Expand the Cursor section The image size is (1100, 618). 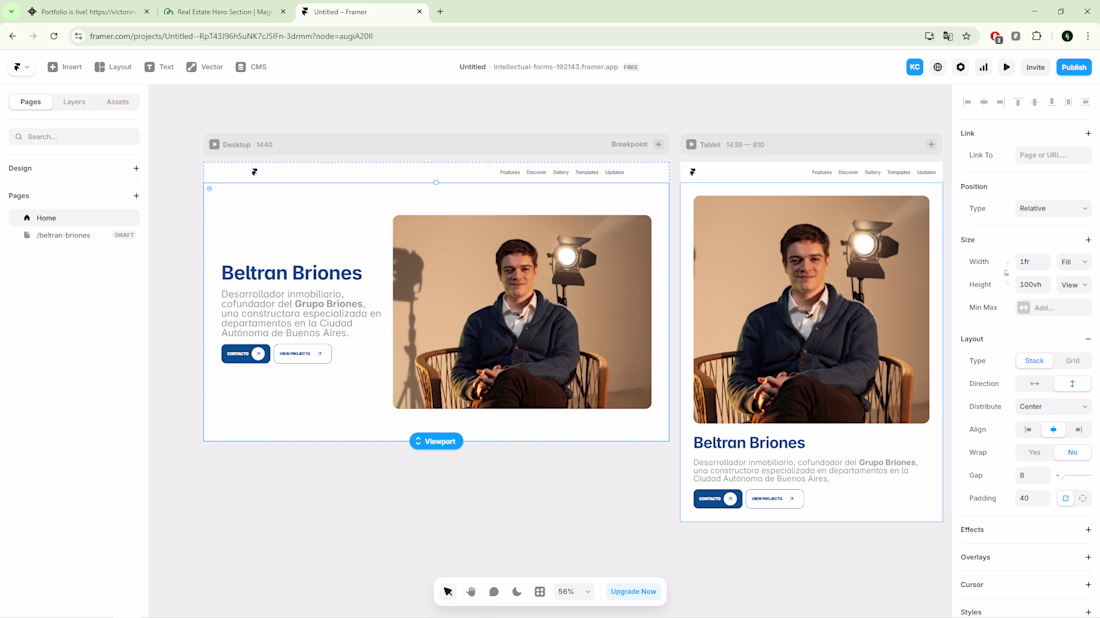pyautogui.click(x=1088, y=584)
